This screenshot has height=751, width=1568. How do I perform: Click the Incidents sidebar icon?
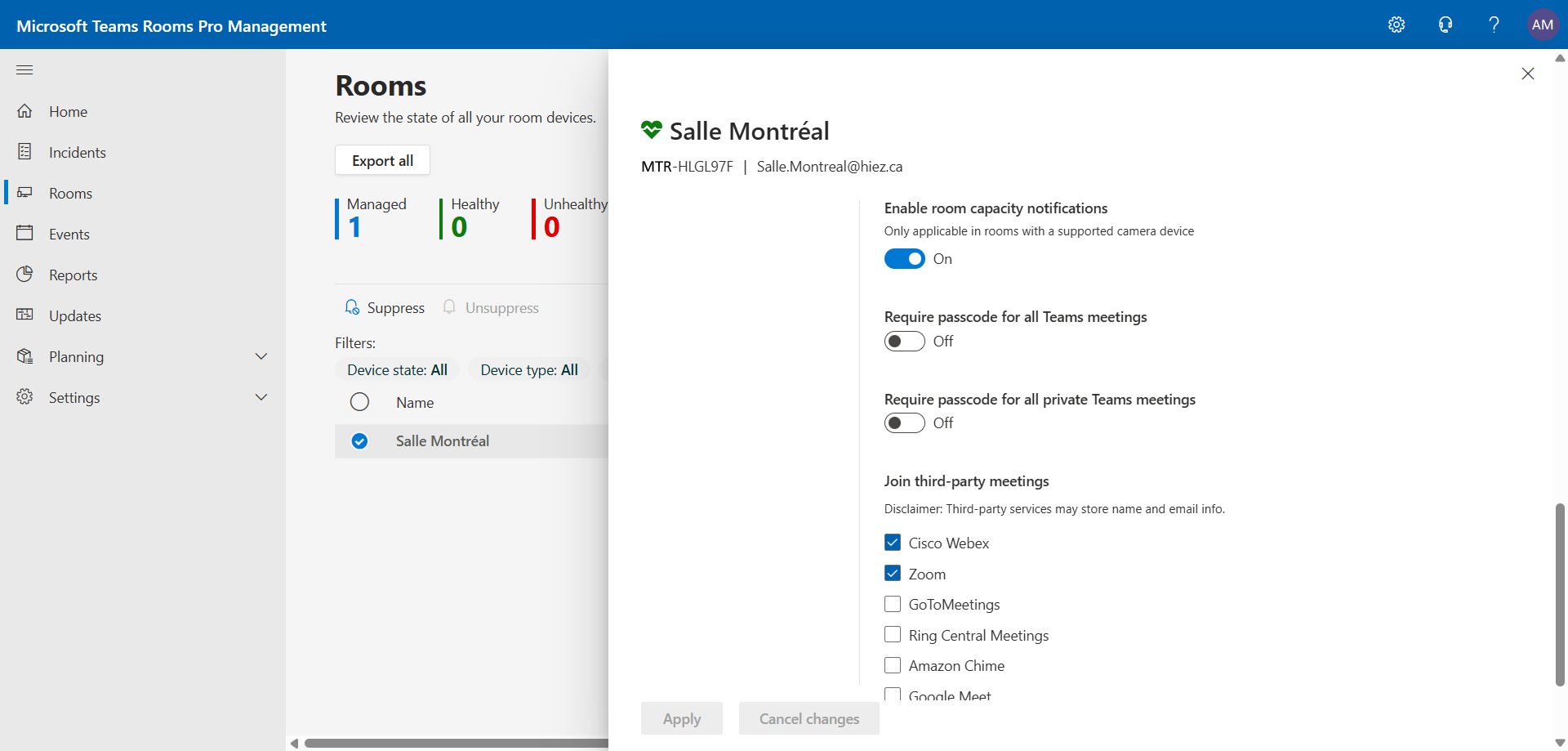[x=24, y=152]
